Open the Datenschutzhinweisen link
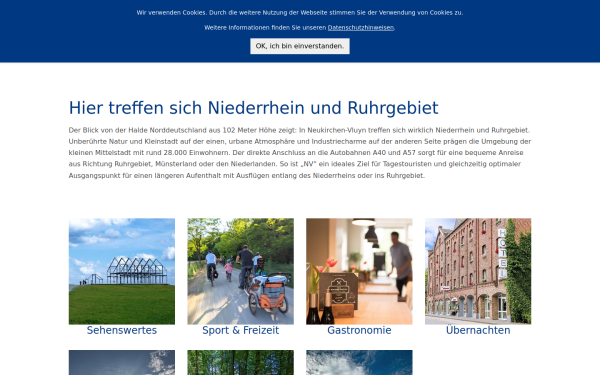This screenshot has width=600, height=375. click(x=360, y=28)
